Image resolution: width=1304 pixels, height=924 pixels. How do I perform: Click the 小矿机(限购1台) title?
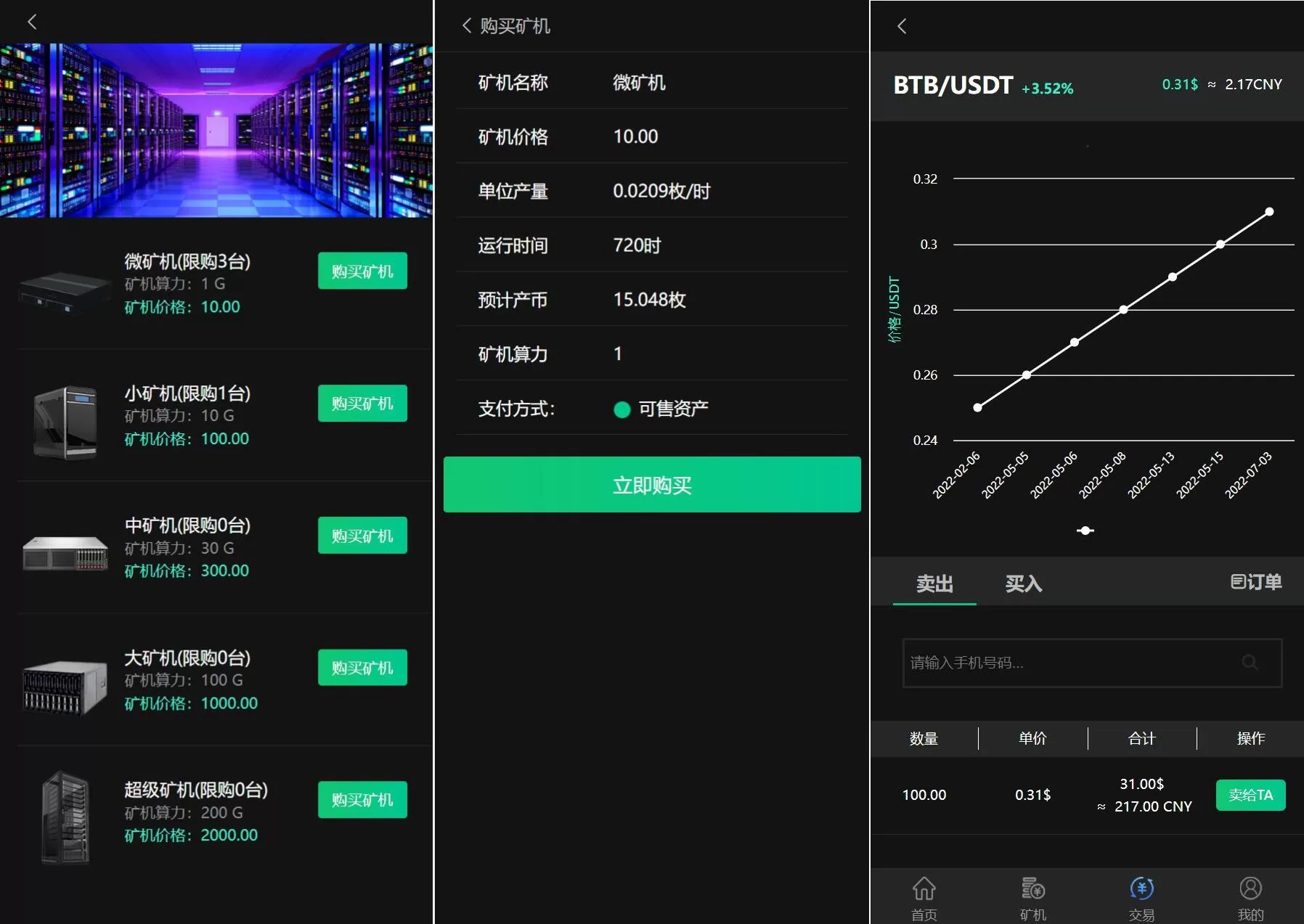click(187, 393)
